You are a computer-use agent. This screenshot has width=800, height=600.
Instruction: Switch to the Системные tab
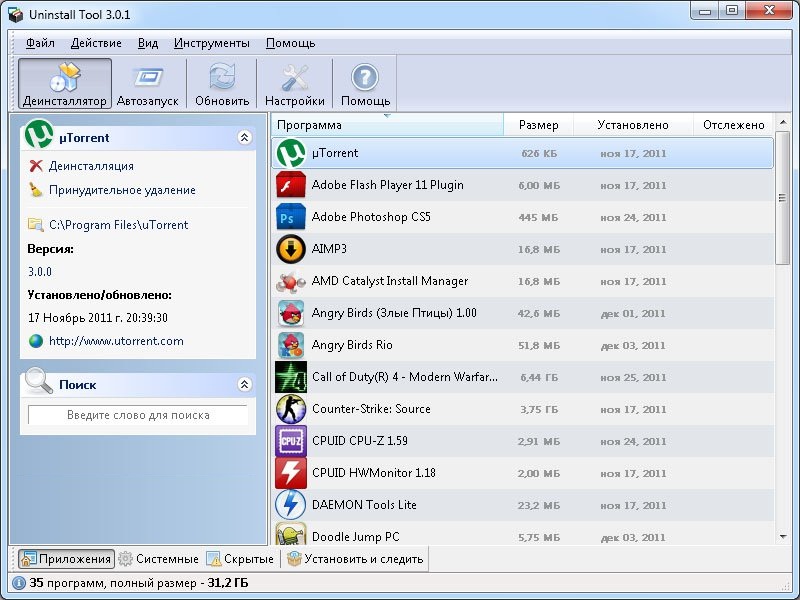[x=159, y=559]
